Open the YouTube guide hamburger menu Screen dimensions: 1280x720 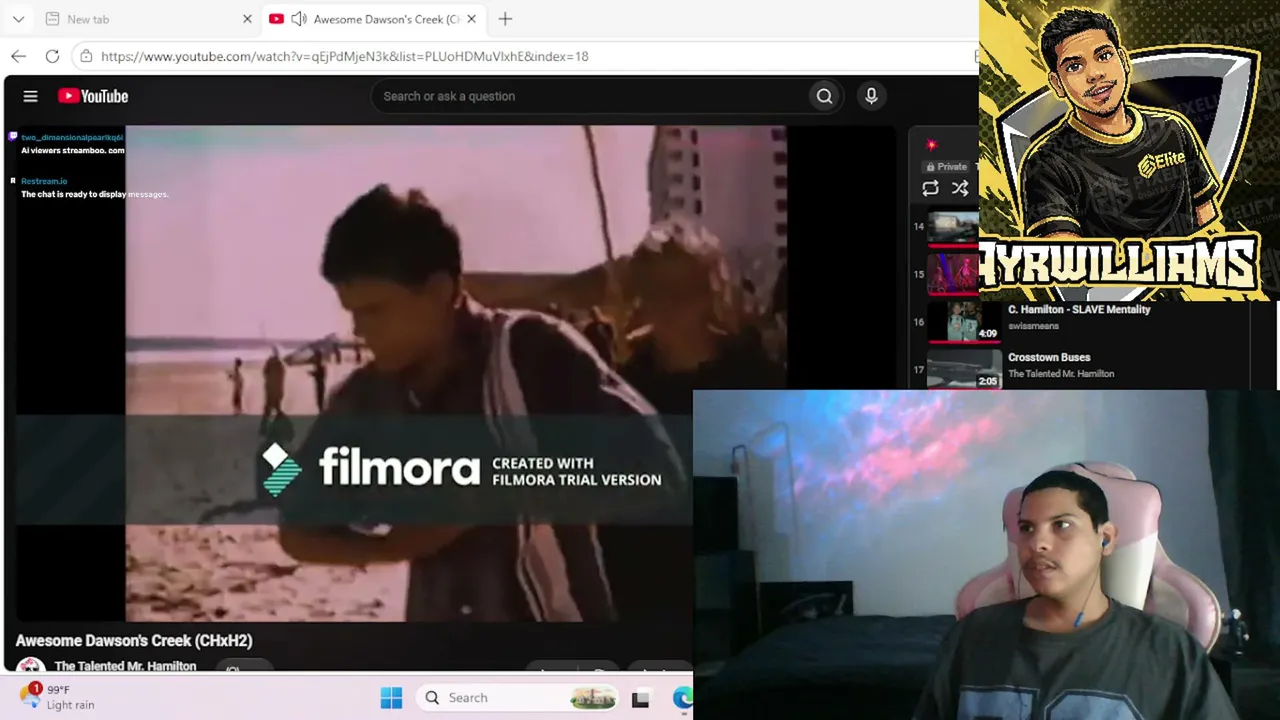coord(30,96)
